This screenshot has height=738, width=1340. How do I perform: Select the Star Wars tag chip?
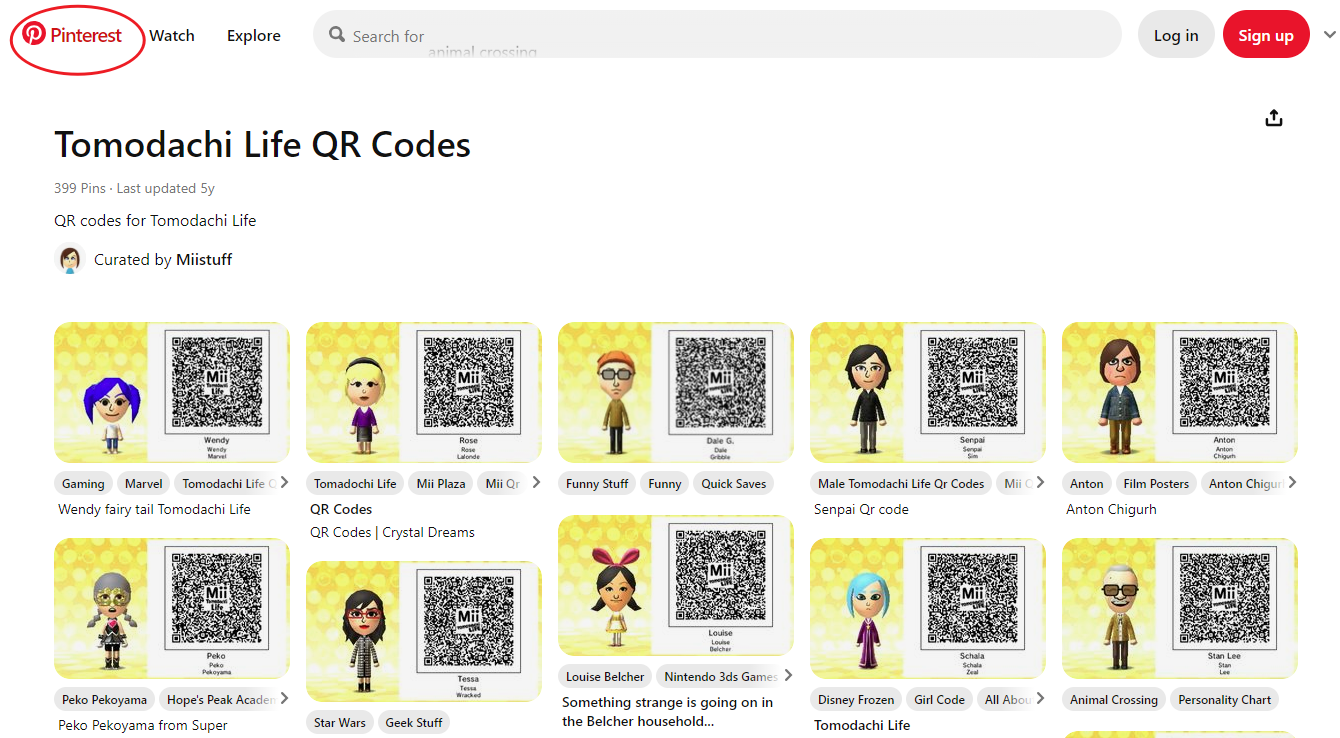point(340,723)
